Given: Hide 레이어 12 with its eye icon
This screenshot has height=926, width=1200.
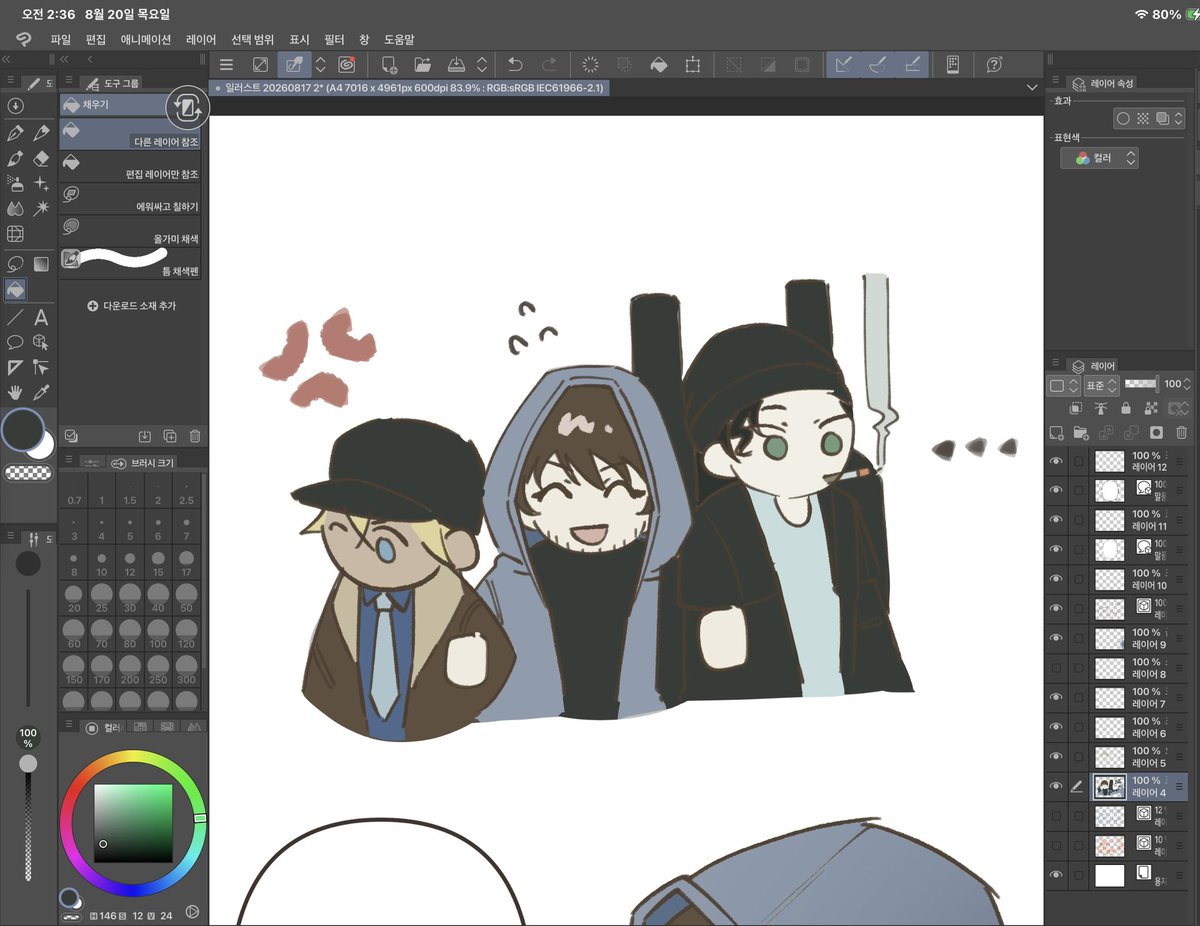Looking at the screenshot, I should [1056, 461].
